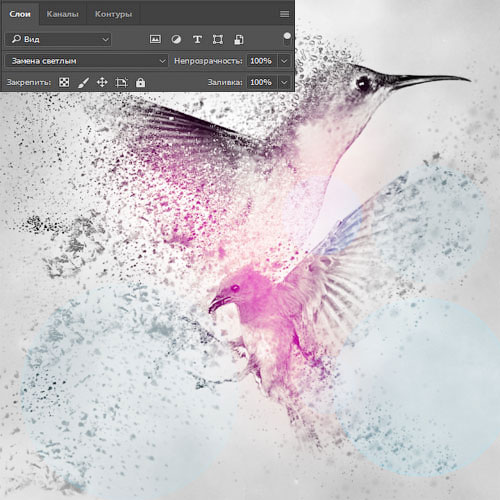Switch to the Слои tab
The width and height of the screenshot is (500, 500).
[20, 14]
